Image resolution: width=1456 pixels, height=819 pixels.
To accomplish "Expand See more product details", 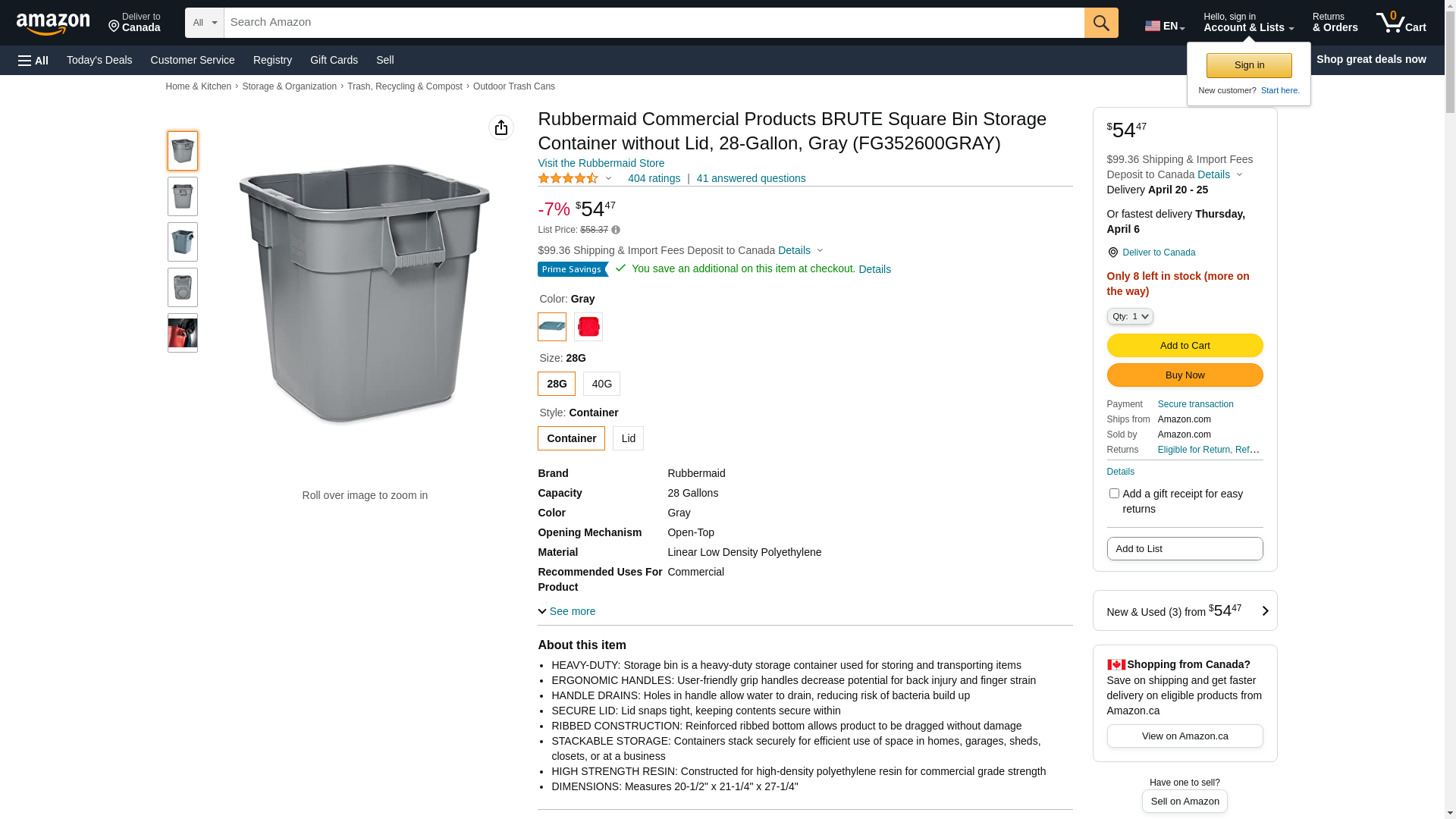I will [x=566, y=611].
